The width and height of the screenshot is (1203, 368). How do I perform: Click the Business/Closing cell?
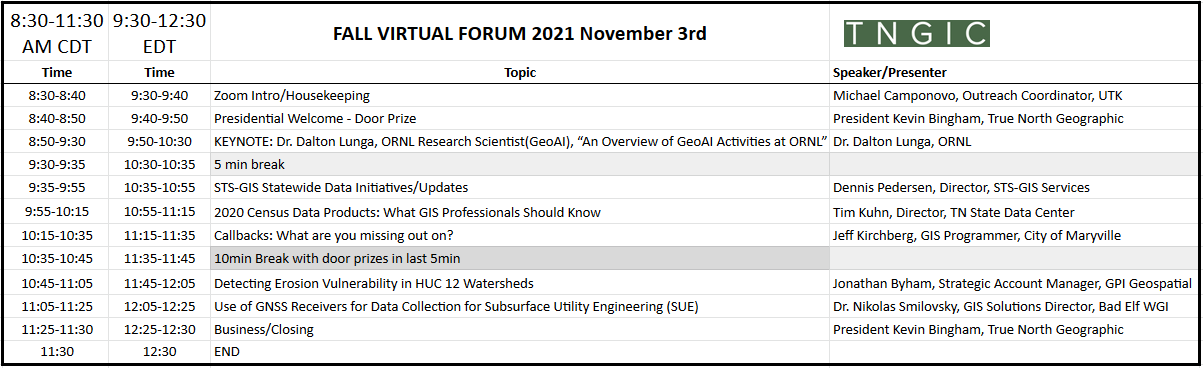[520, 329]
